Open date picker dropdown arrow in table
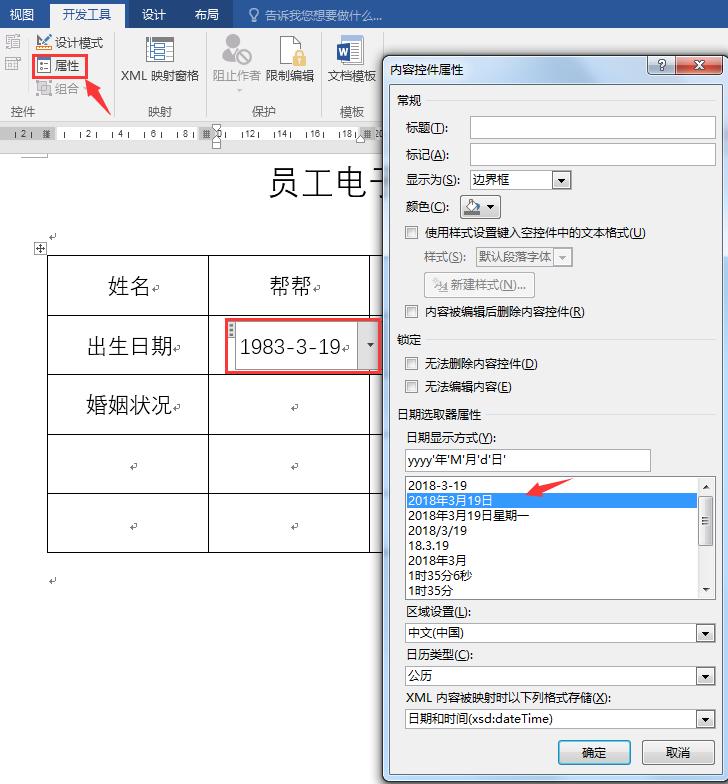 click(x=370, y=345)
